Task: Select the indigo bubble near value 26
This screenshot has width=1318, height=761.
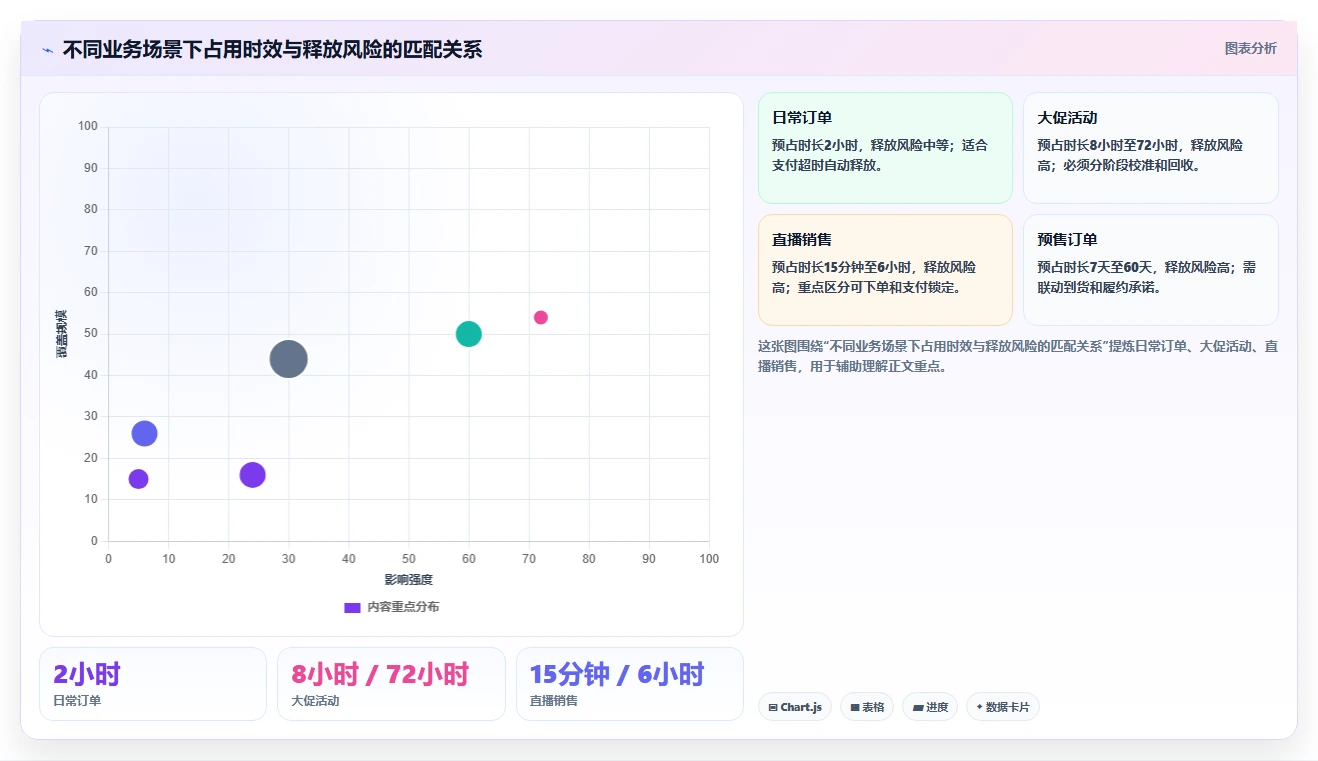Action: pyautogui.click(x=144, y=433)
